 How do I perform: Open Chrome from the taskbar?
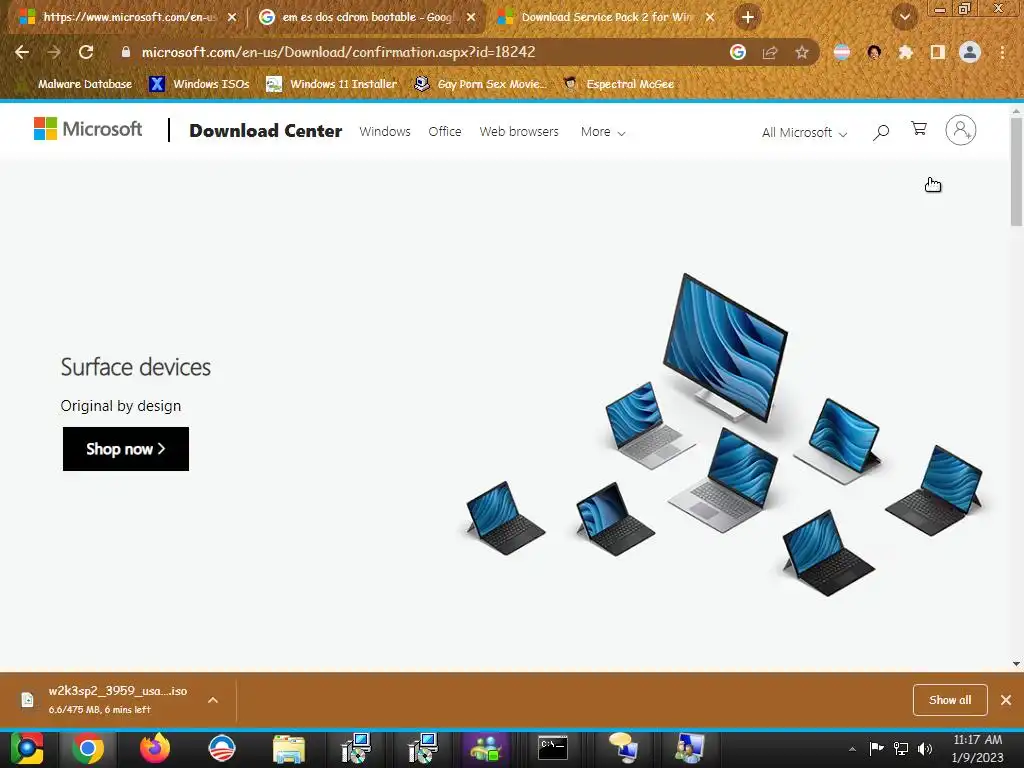tap(88, 748)
